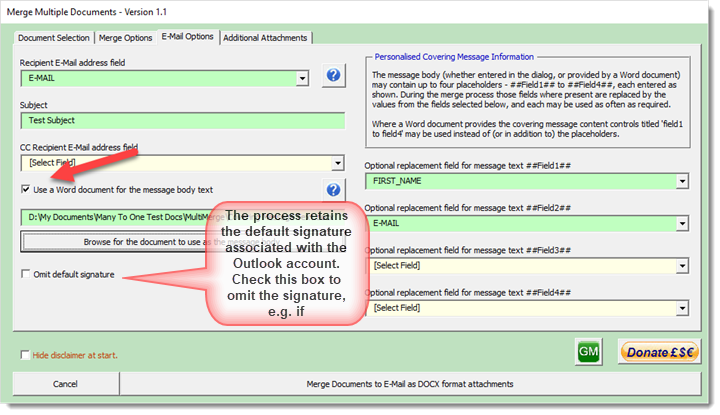Toggle Use a Word document for message body
720x415 pixels.
[x=26, y=189]
